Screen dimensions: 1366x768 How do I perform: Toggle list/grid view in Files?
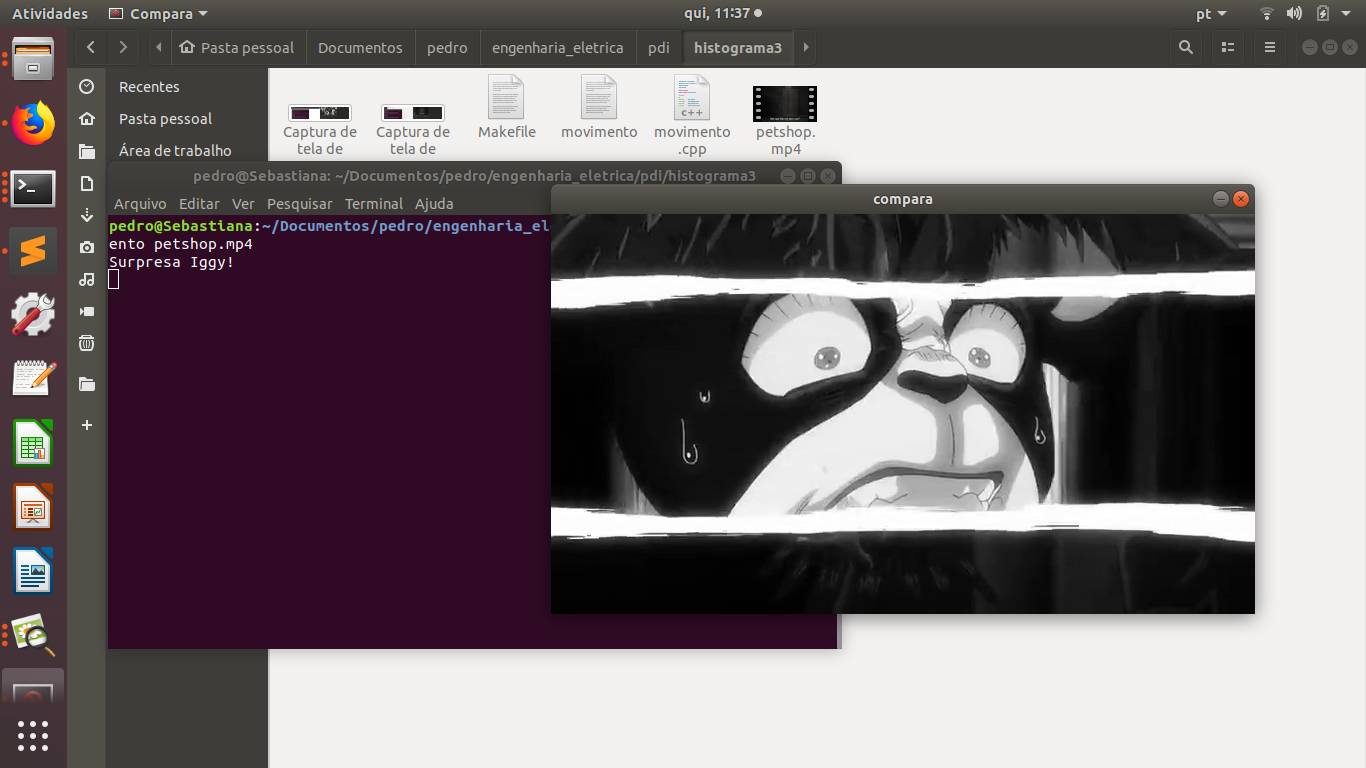(x=1228, y=47)
